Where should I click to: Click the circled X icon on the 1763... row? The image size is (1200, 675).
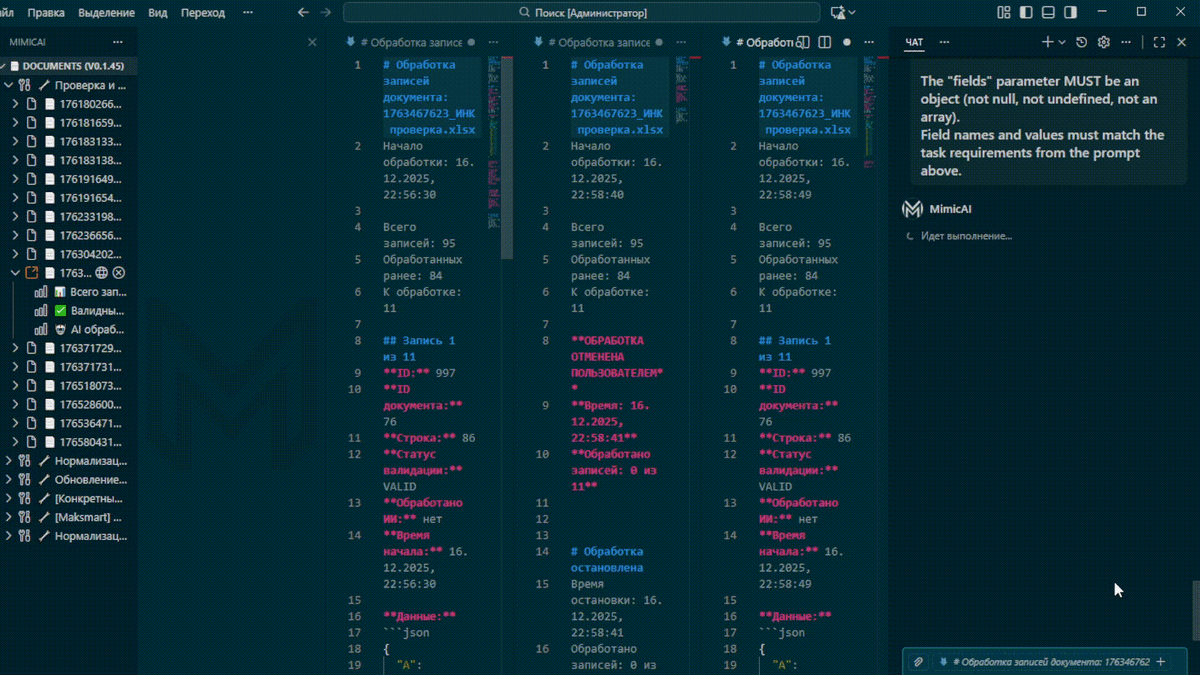(x=119, y=273)
